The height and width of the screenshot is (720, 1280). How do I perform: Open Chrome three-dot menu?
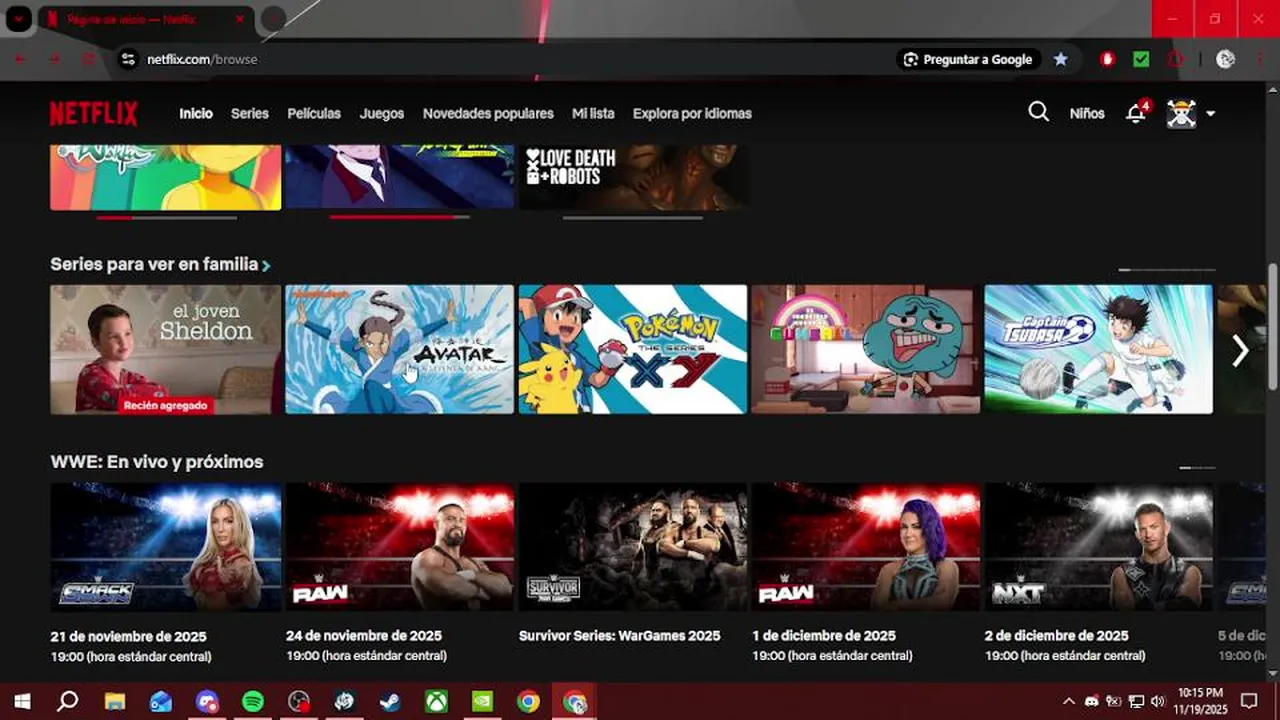click(x=1259, y=59)
